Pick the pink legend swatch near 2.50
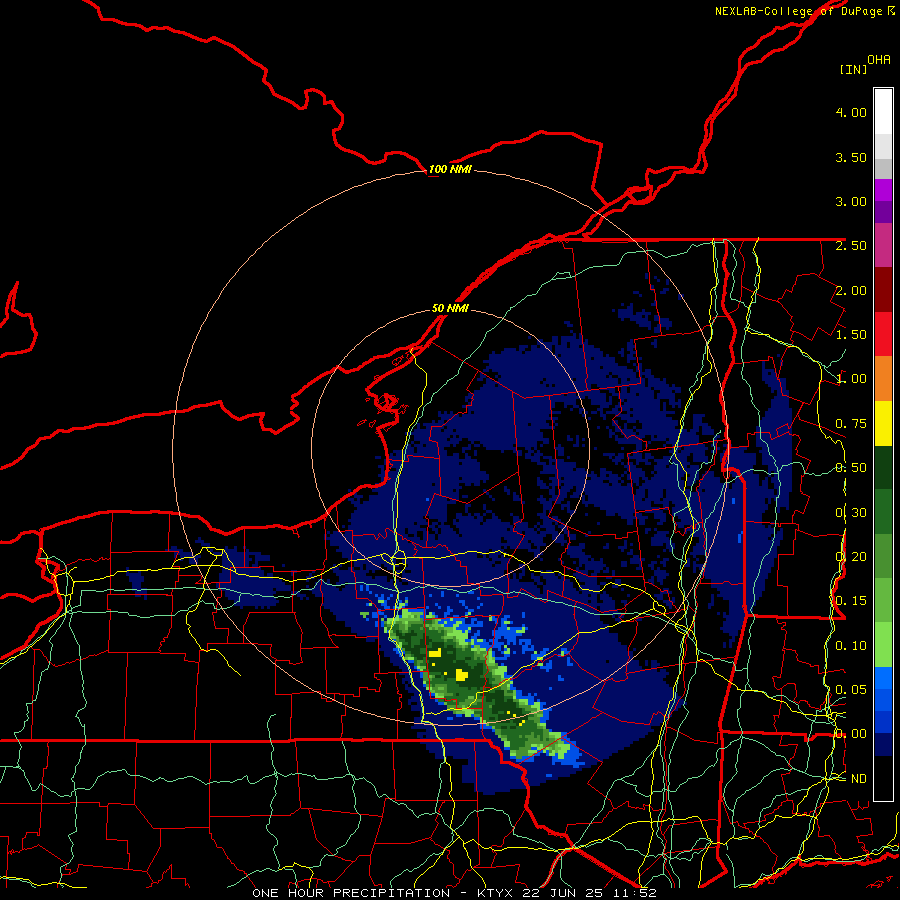The width and height of the screenshot is (900, 900). [883, 246]
